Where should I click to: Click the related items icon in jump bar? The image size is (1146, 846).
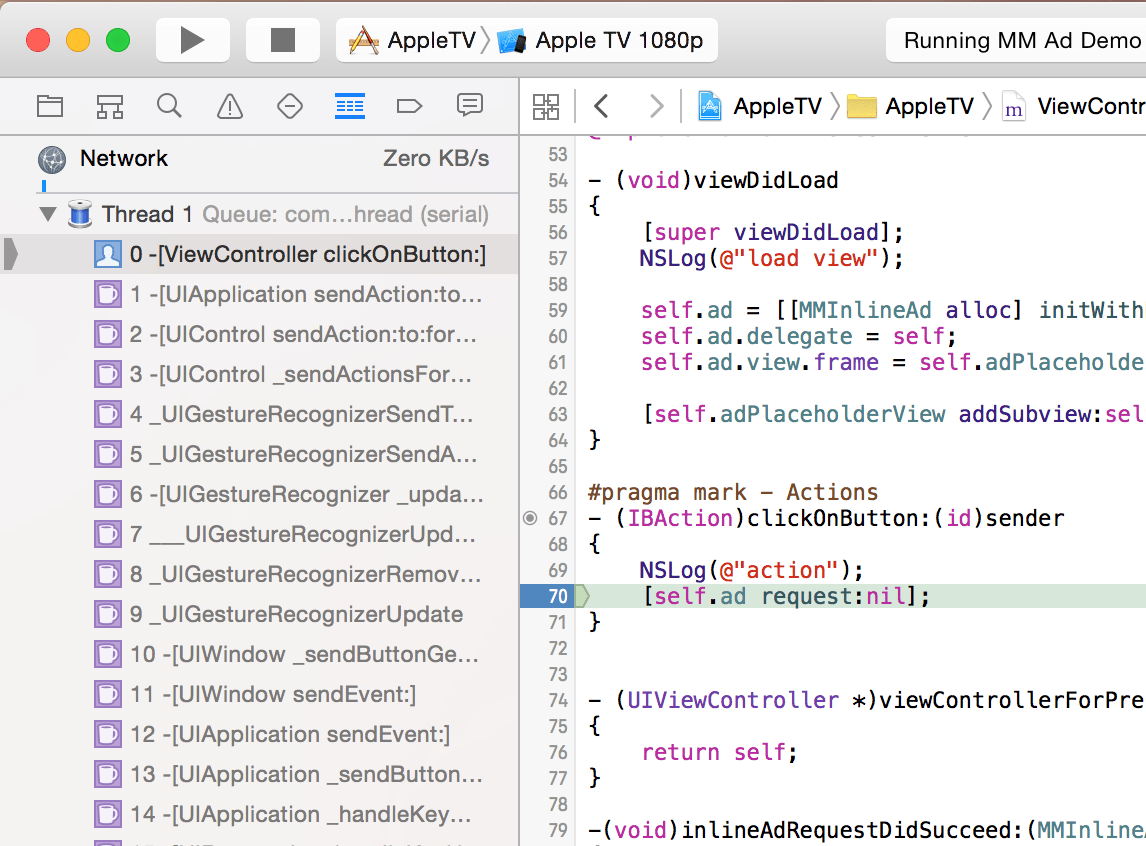coord(546,106)
